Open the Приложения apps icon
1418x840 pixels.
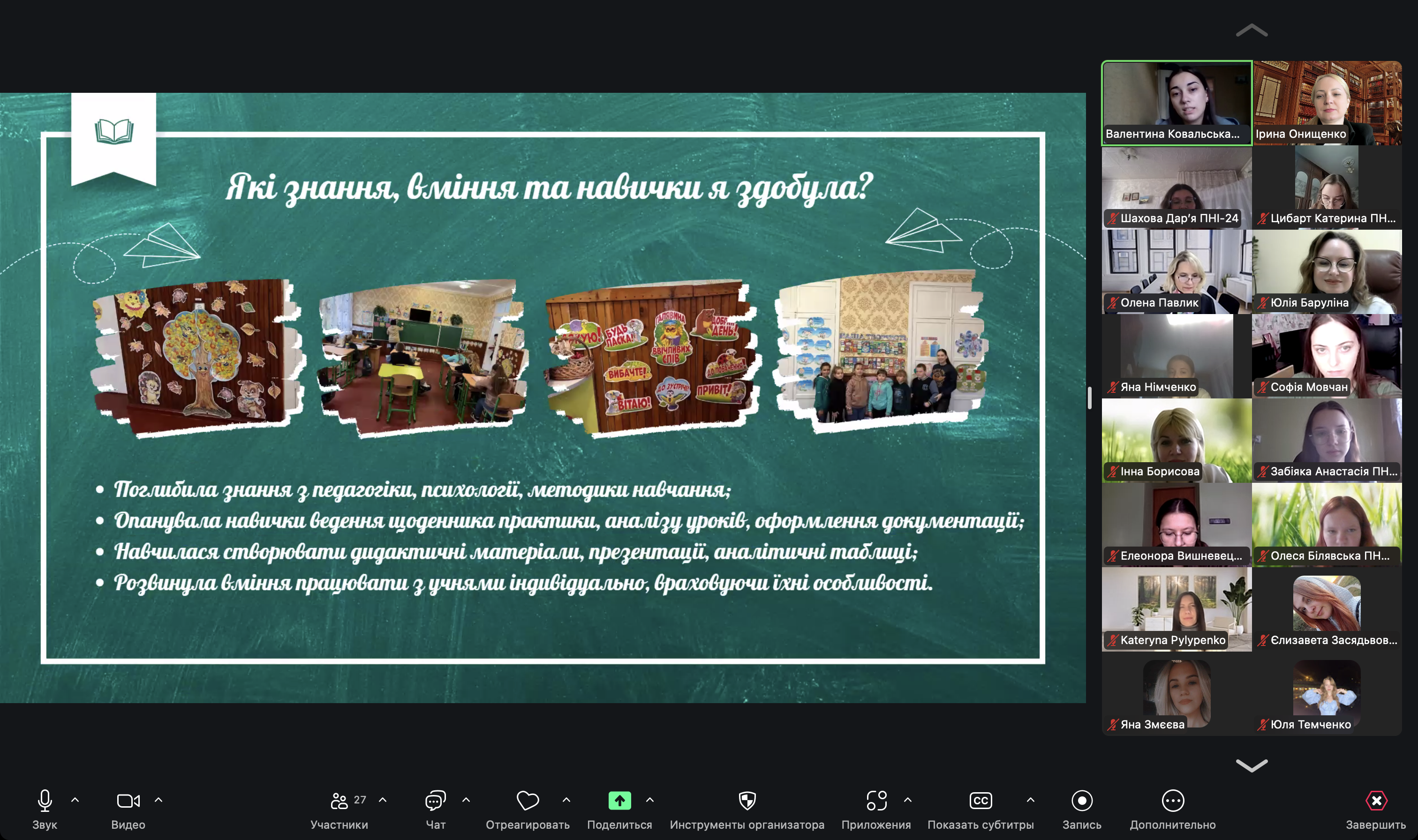point(876,800)
